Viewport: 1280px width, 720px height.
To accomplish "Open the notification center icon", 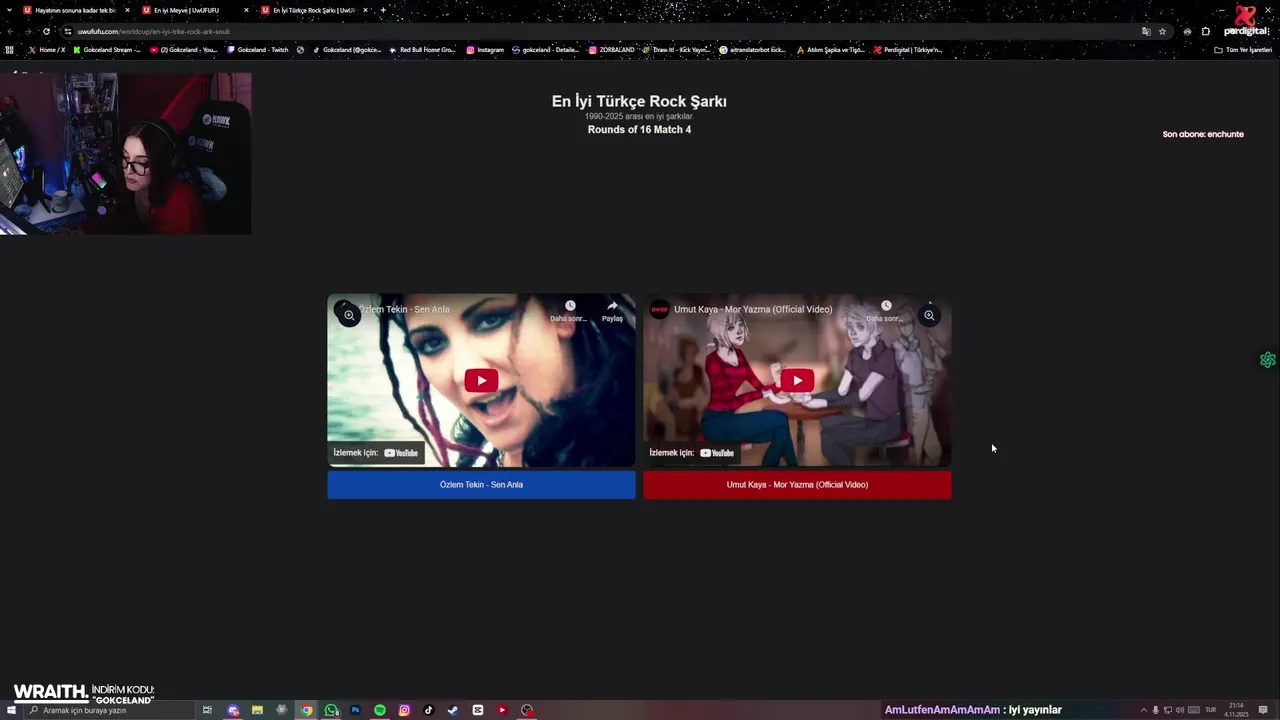I will (x=1263, y=710).
